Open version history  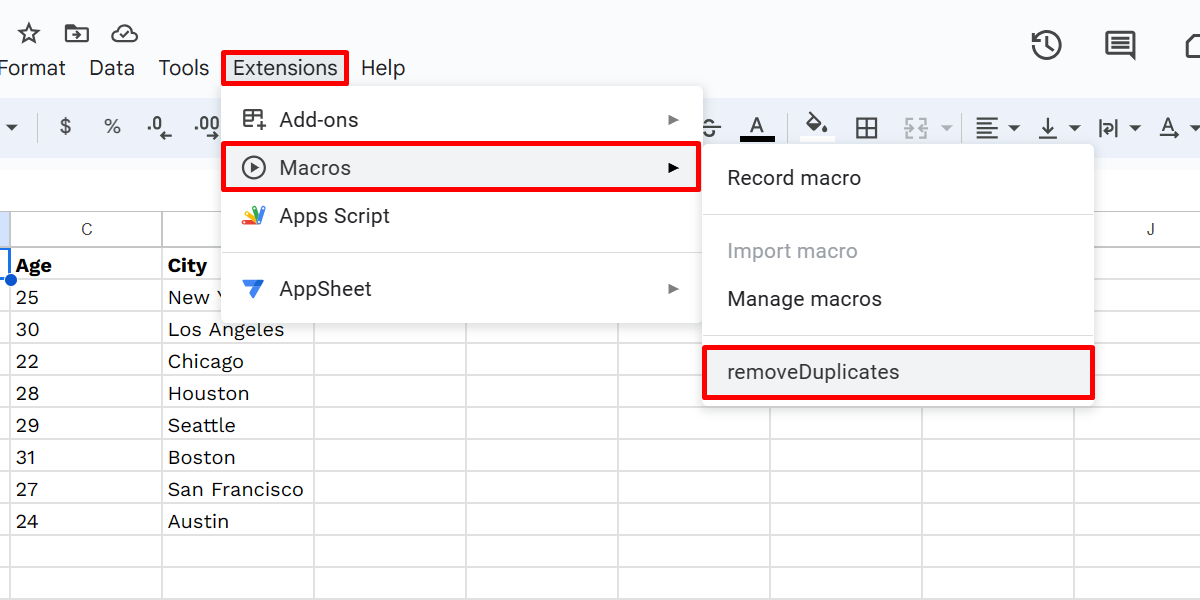pyautogui.click(x=1046, y=45)
